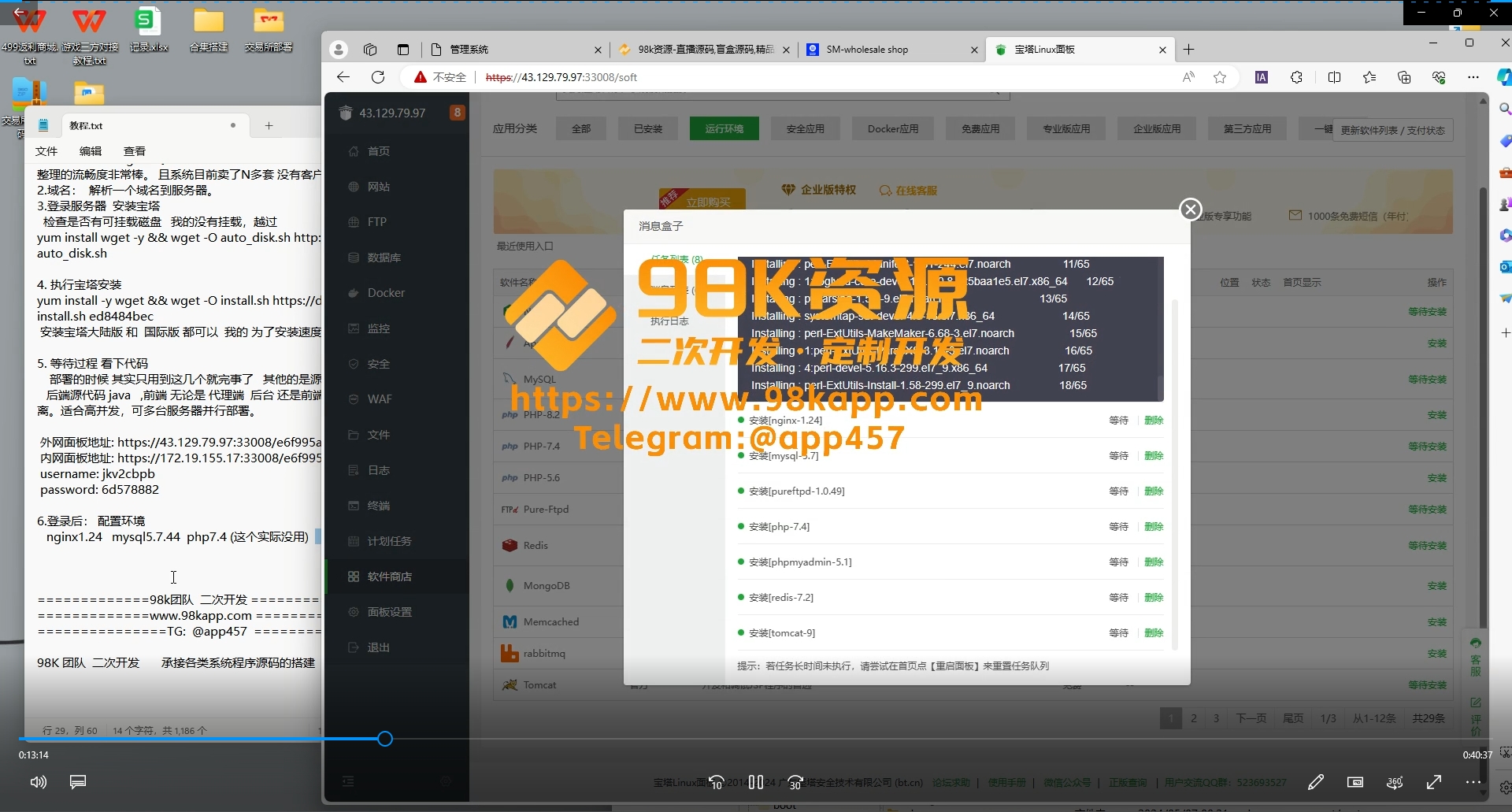This screenshot has height=812, width=1512.
Task: Open the 查看 menu in Notepad
Action: (135, 151)
